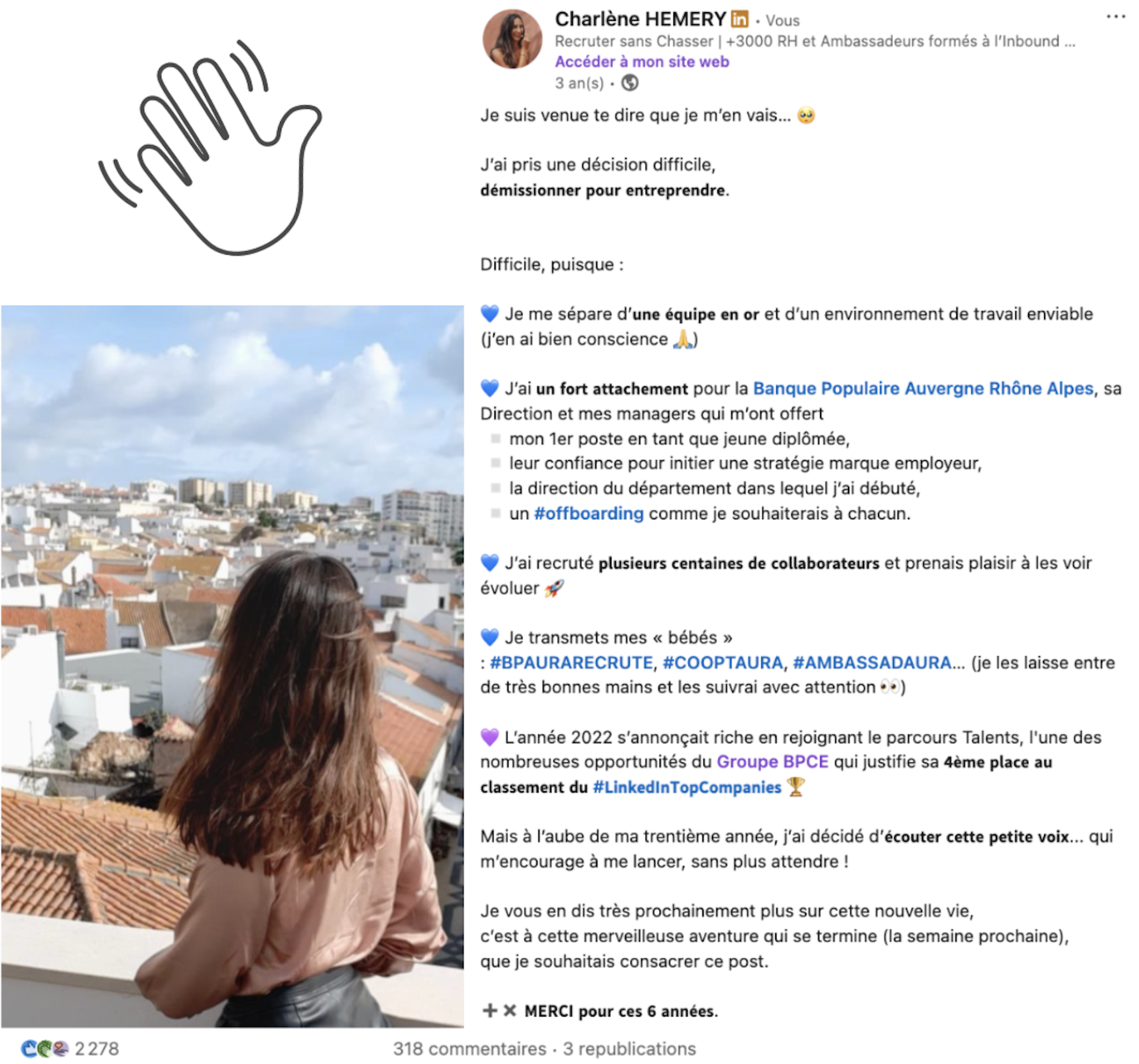The height and width of the screenshot is (1064, 1139).
Task: Select the #COOPTAURA hashtag
Action: point(722,663)
